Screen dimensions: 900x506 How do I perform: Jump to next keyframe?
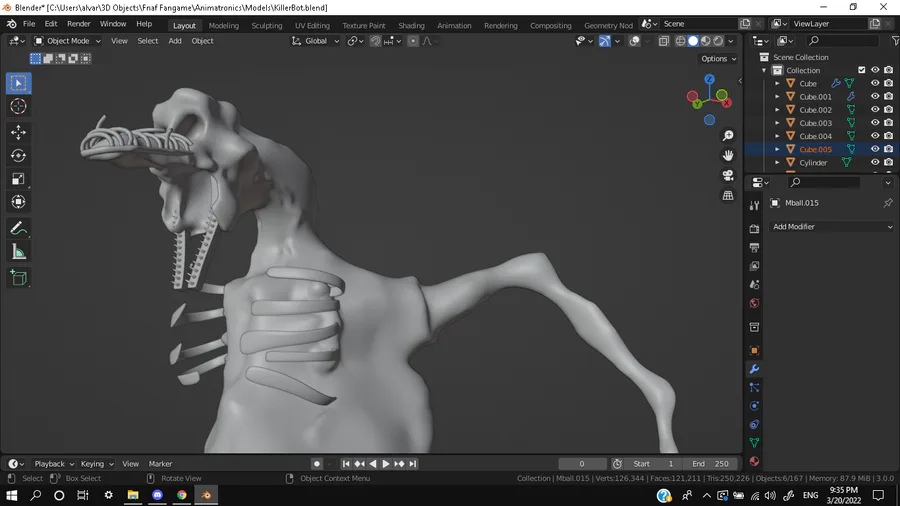399,464
